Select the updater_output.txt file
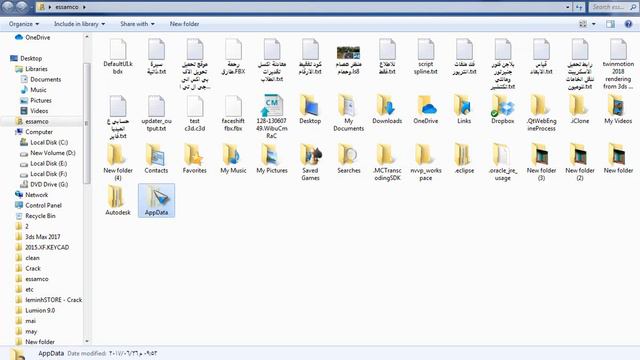The image size is (640, 360). (156, 113)
